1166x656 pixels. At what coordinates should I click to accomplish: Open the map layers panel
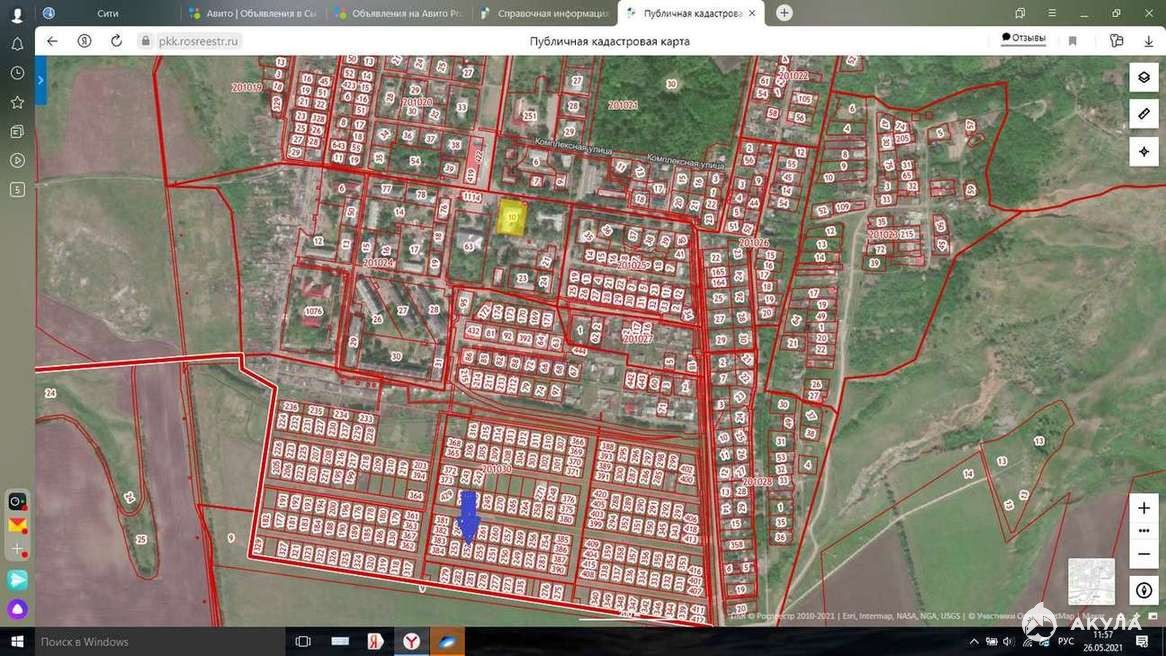point(1144,77)
